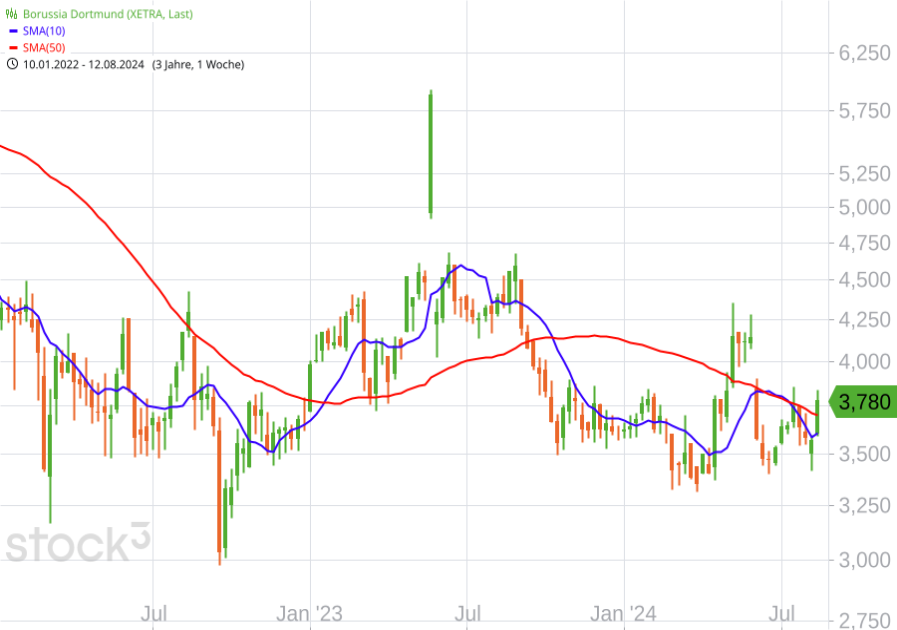The width and height of the screenshot is (897, 630).
Task: Click the 3,500 price axis label
Action: (864, 454)
